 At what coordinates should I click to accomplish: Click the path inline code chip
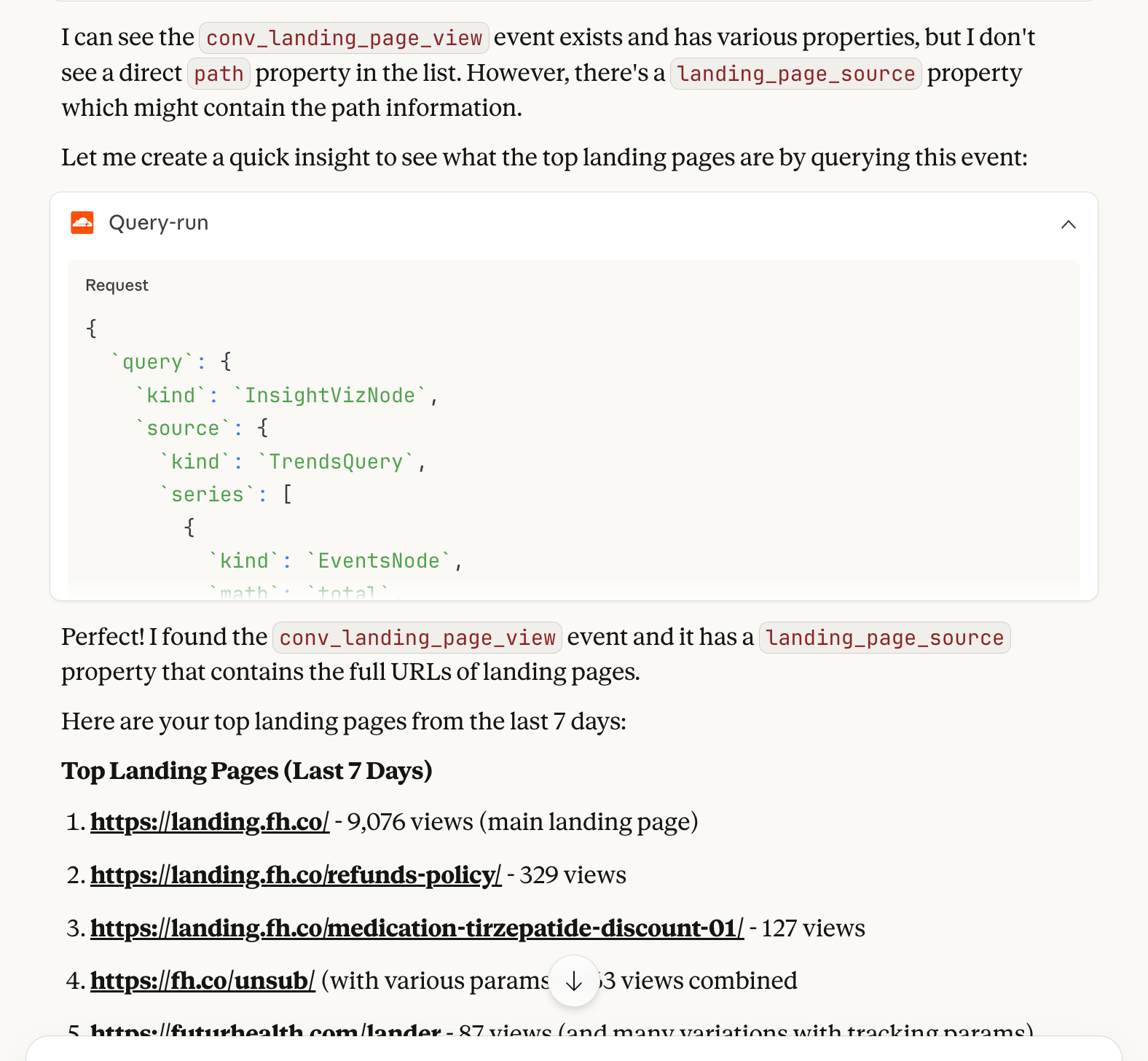pyautogui.click(x=219, y=74)
